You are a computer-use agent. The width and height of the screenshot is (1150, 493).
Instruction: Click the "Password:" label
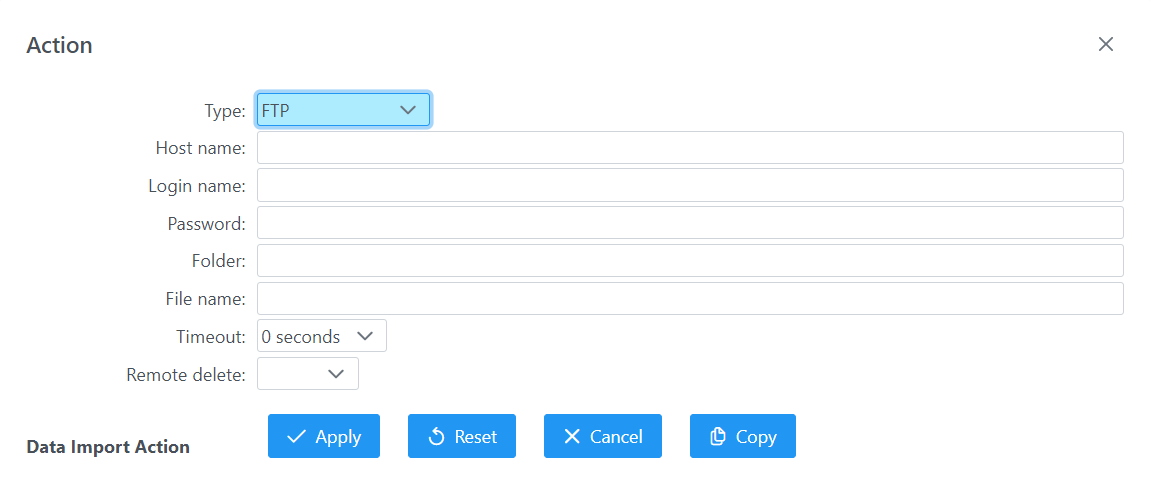point(206,224)
